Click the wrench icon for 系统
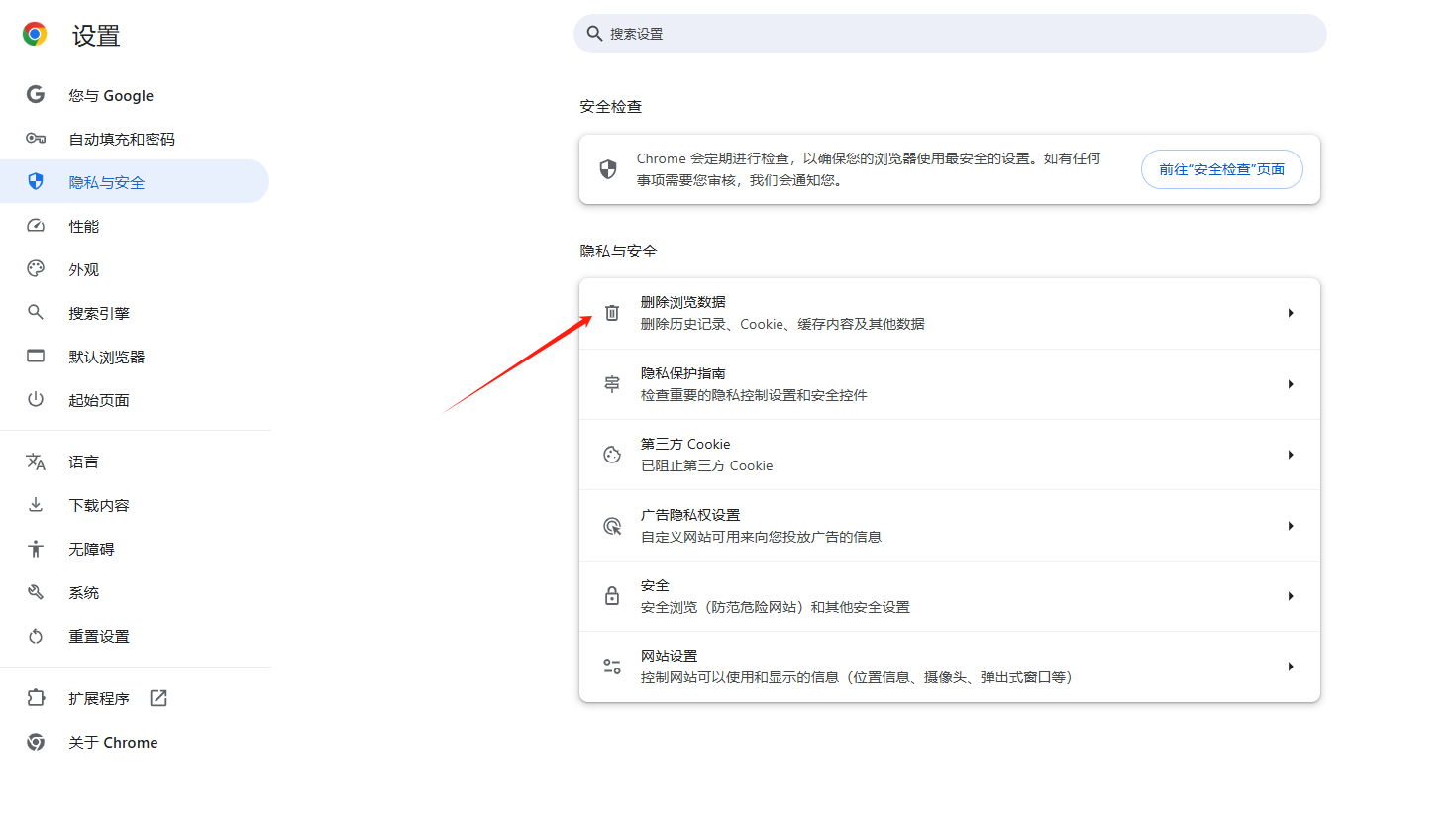 click(x=36, y=592)
